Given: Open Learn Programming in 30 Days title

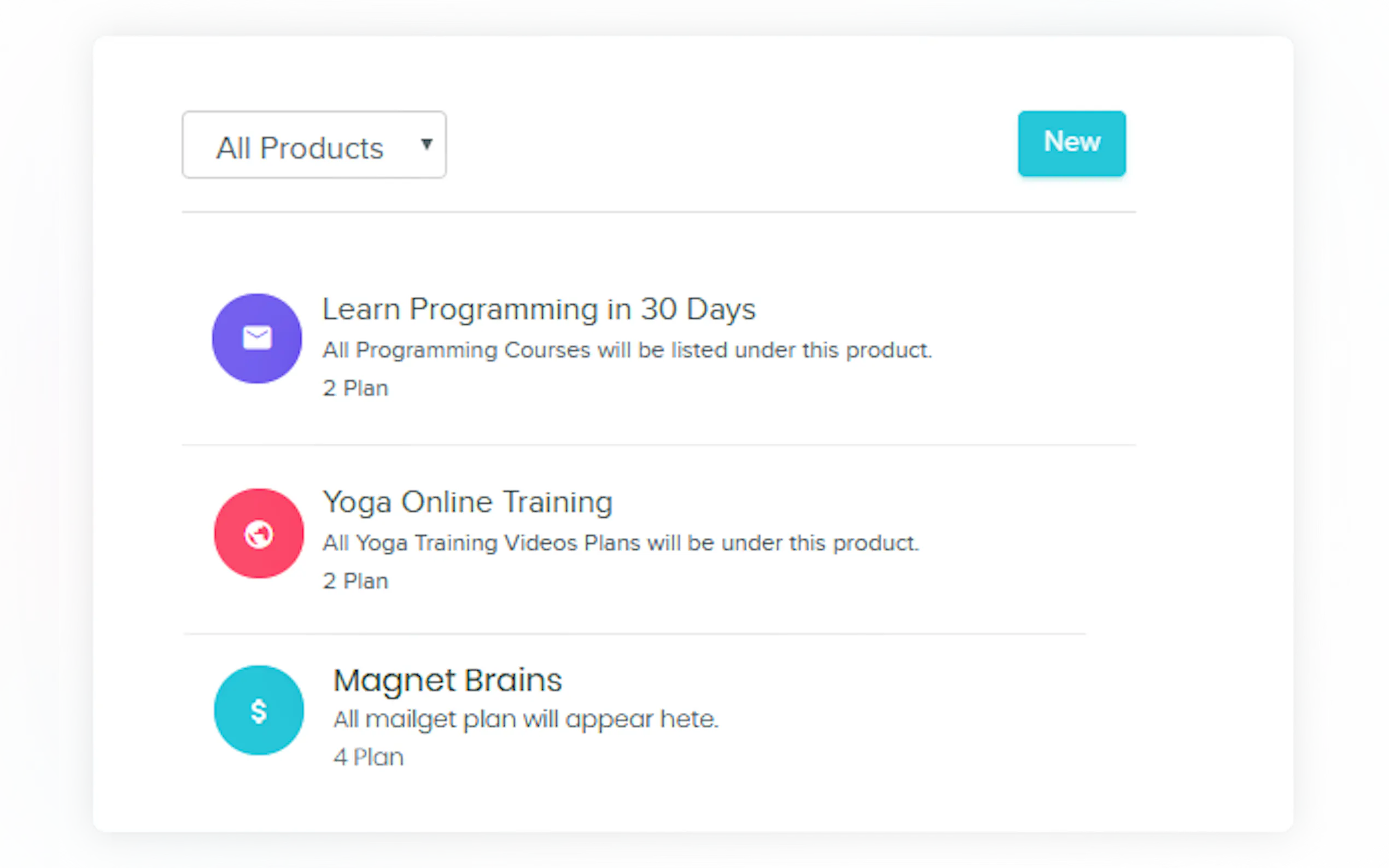Looking at the screenshot, I should (x=539, y=309).
